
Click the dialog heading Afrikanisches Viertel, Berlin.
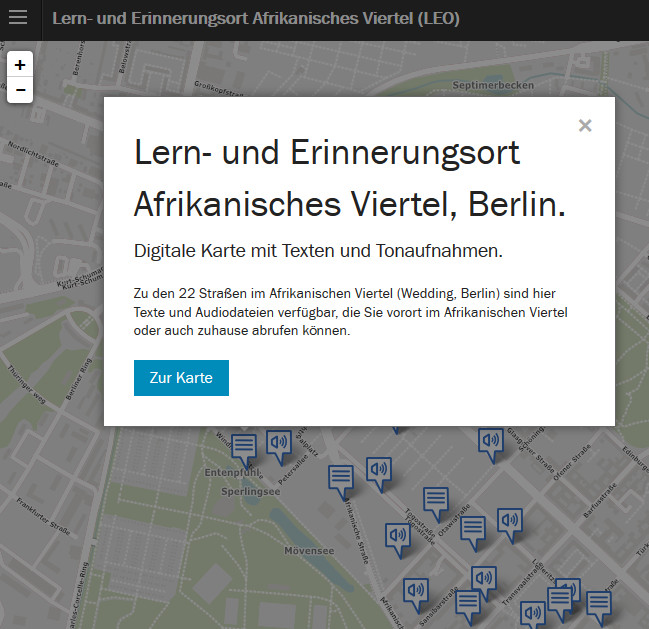coord(350,204)
